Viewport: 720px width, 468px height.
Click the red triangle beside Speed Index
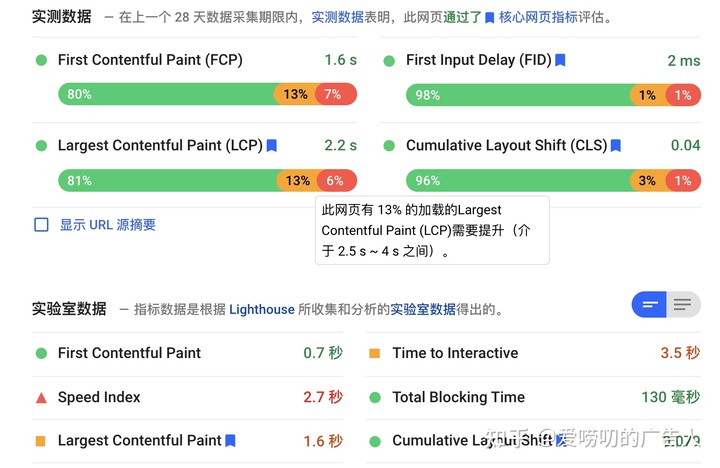point(41,397)
